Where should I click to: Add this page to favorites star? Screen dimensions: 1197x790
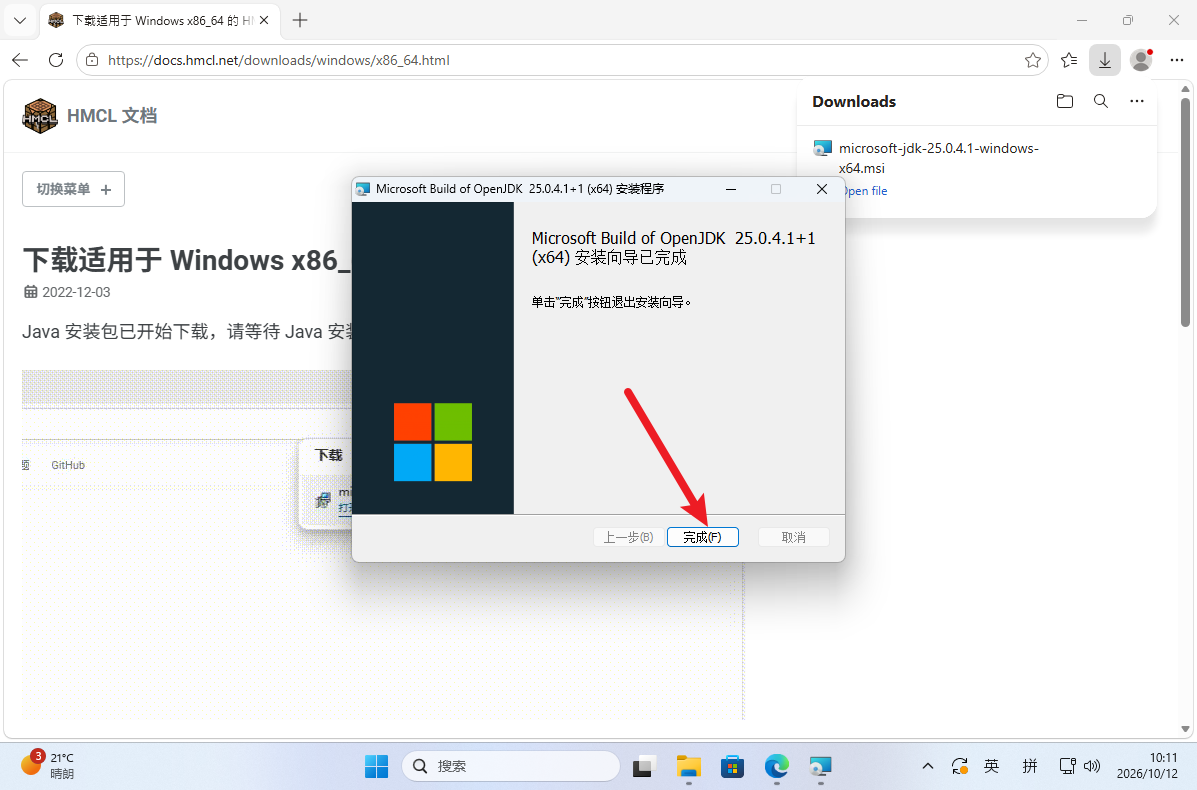coord(1033,60)
